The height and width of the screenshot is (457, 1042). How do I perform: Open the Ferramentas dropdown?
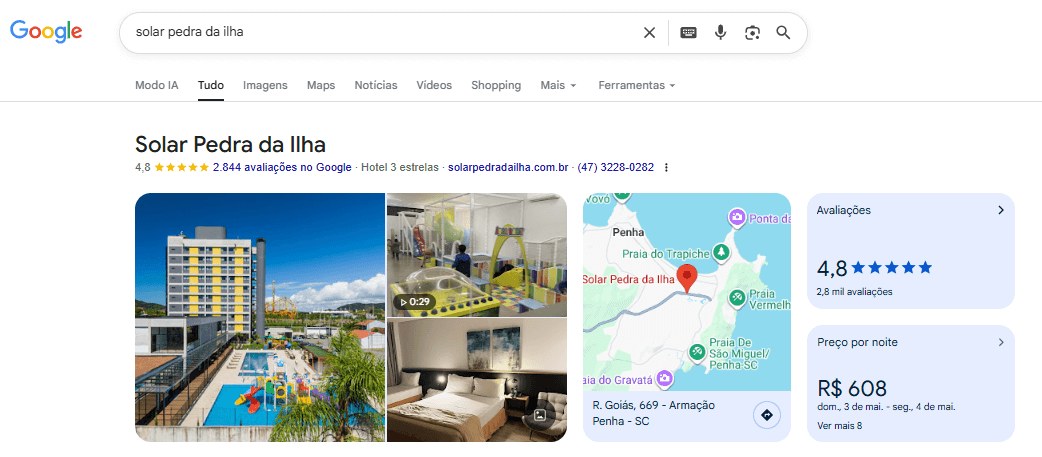point(637,85)
